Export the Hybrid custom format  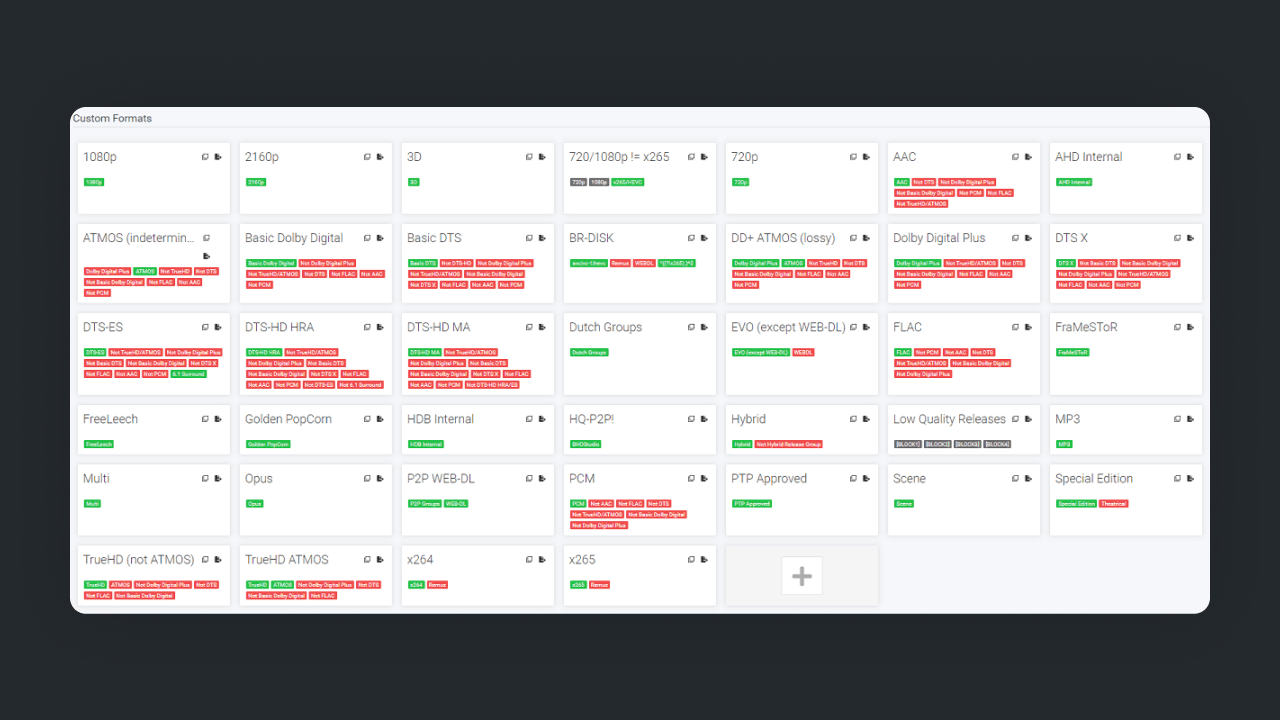(x=866, y=419)
